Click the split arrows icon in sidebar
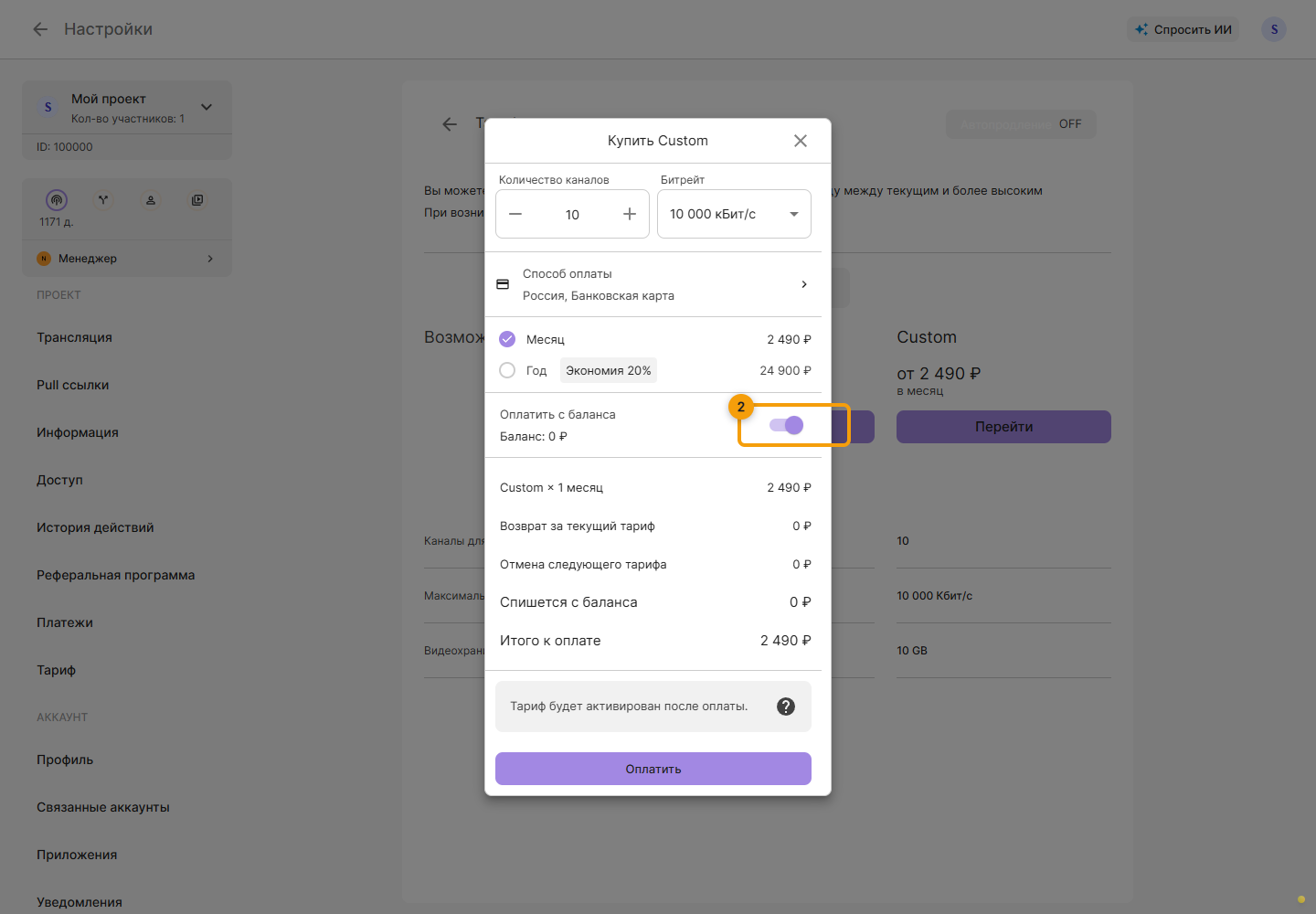 103,199
